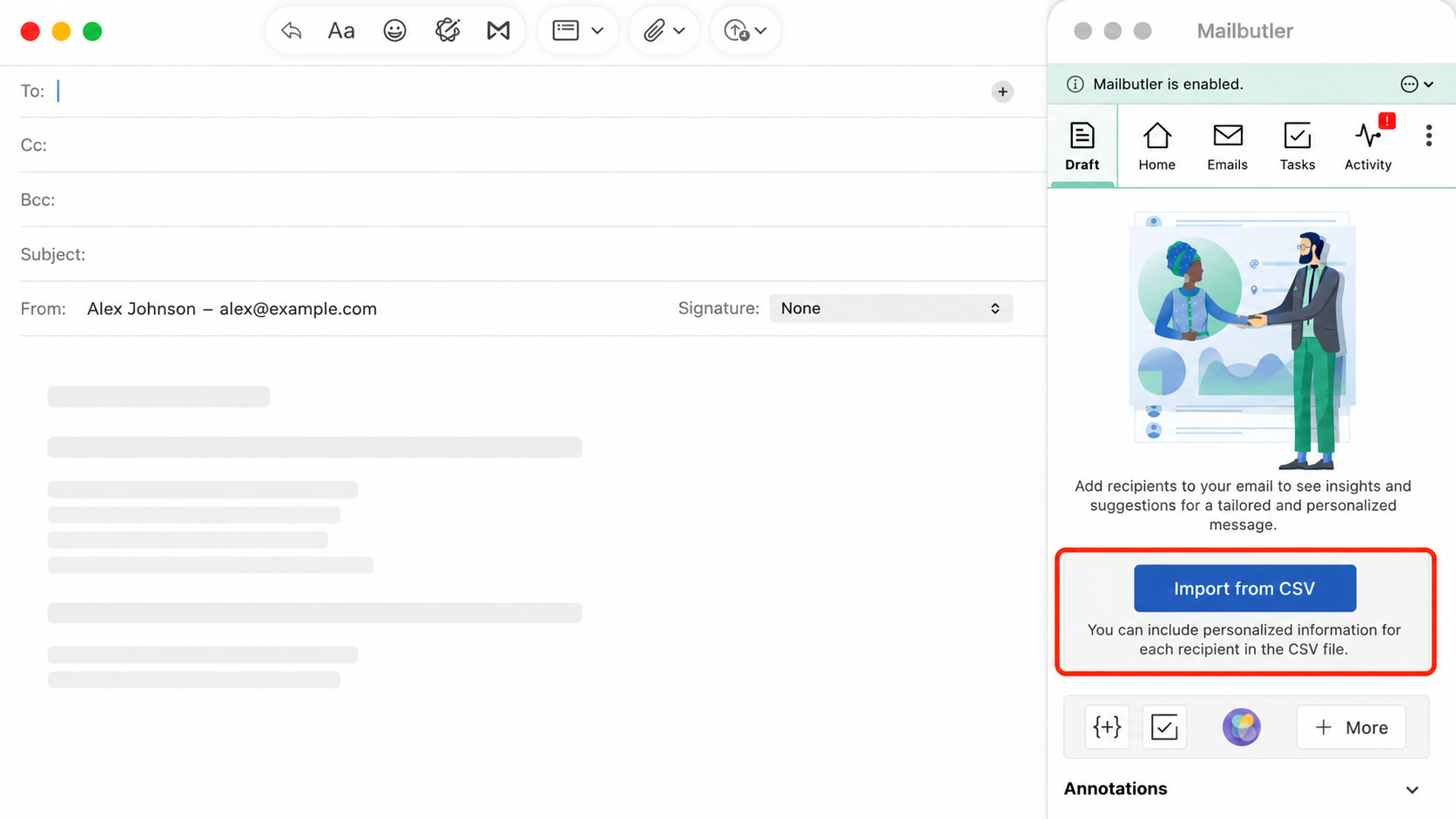Open the emoji picker smiley icon
1456x819 pixels.
[x=394, y=30]
